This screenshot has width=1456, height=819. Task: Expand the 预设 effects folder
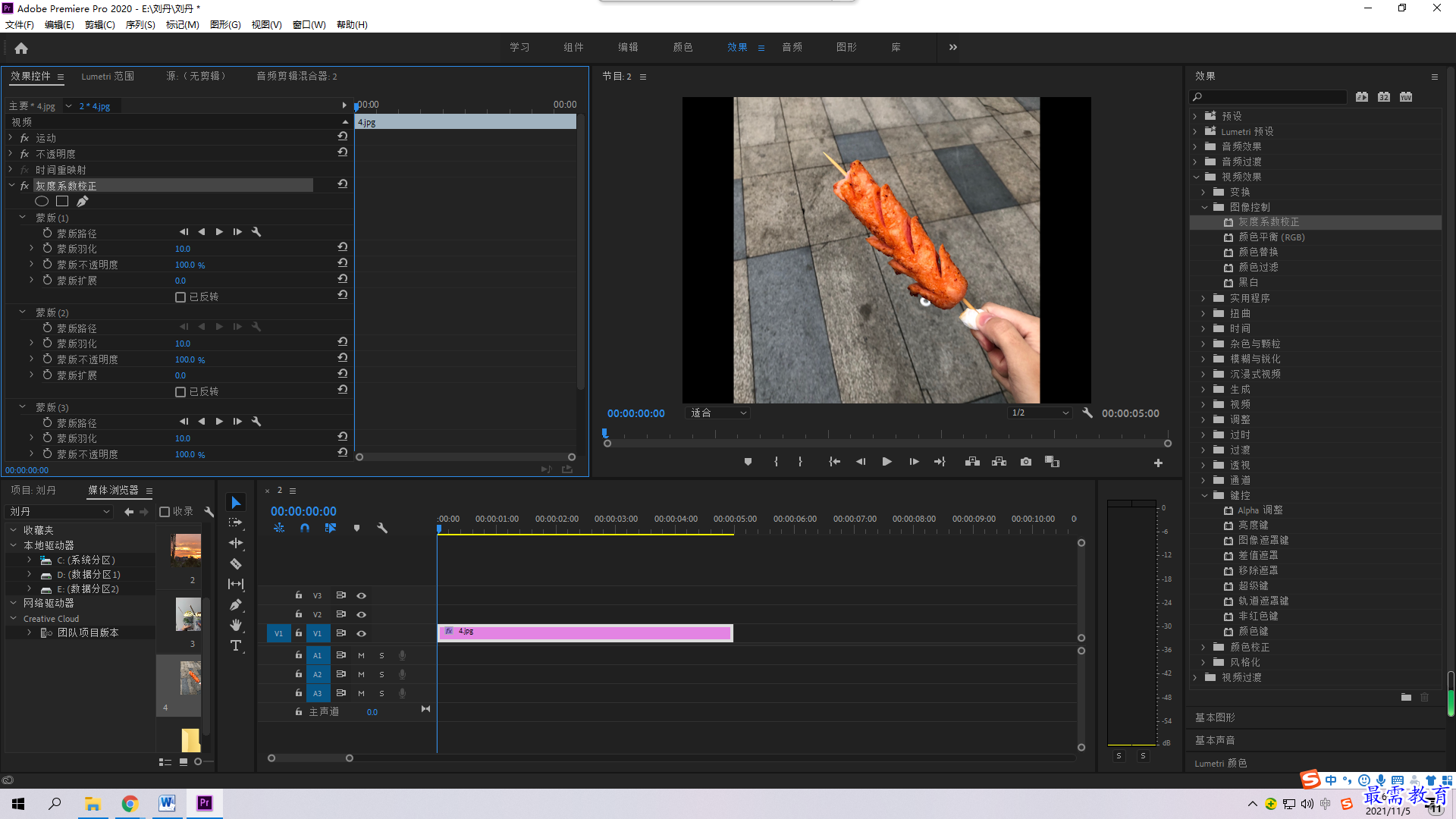pos(1195,116)
